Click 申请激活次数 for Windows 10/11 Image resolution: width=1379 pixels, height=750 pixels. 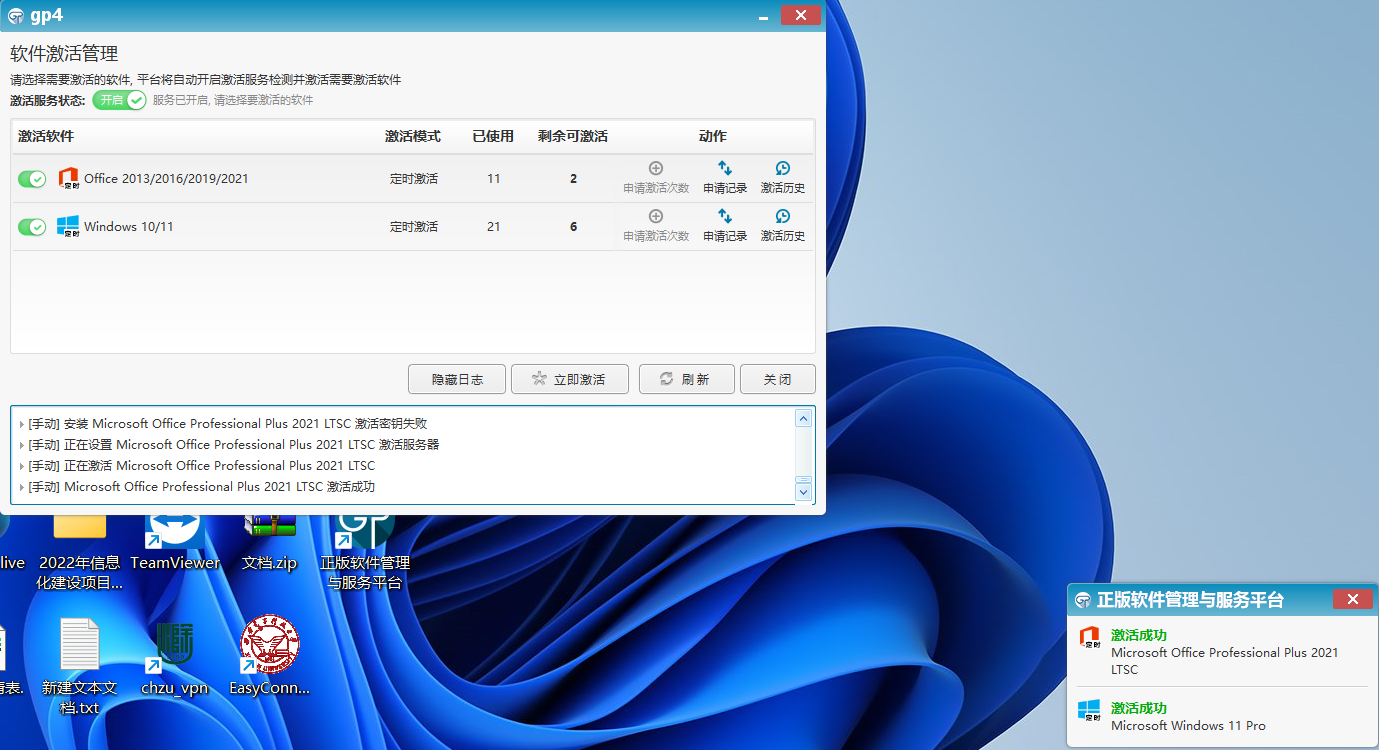655,226
